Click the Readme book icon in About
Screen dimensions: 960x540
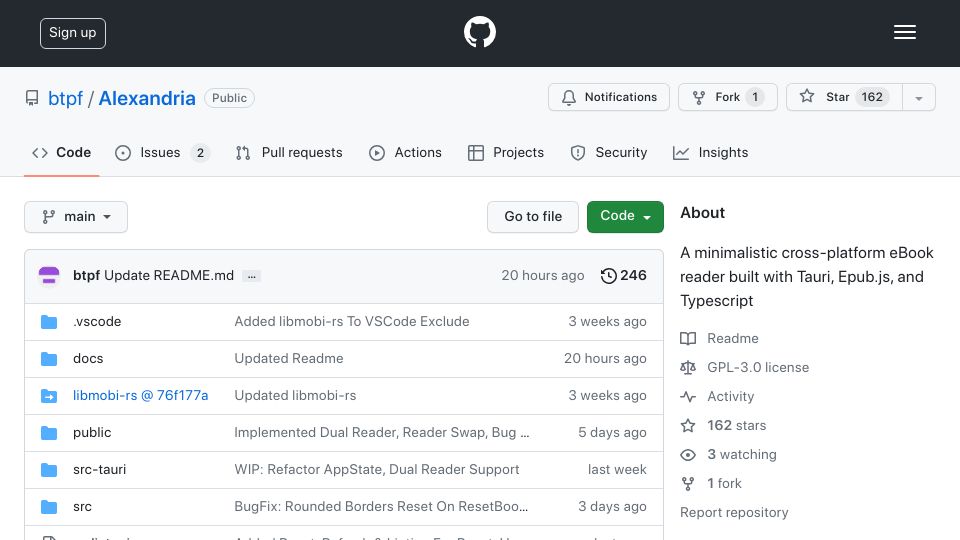coord(688,339)
